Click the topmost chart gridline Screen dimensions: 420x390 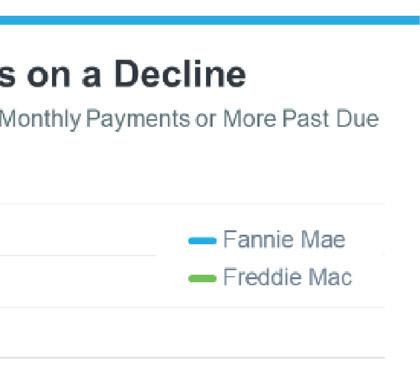pyautogui.click(x=192, y=203)
